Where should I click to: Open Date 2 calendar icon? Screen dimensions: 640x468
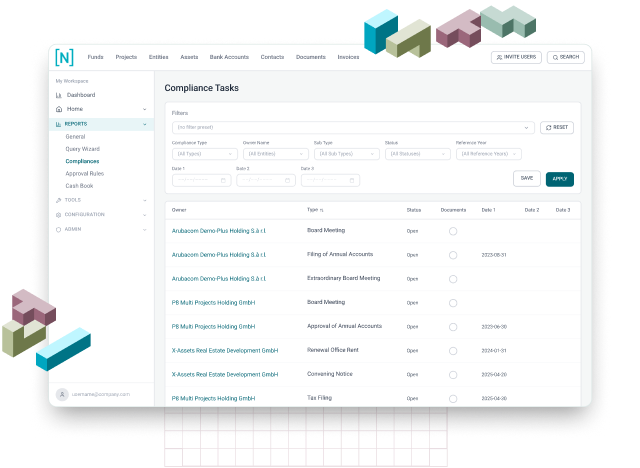click(287, 180)
